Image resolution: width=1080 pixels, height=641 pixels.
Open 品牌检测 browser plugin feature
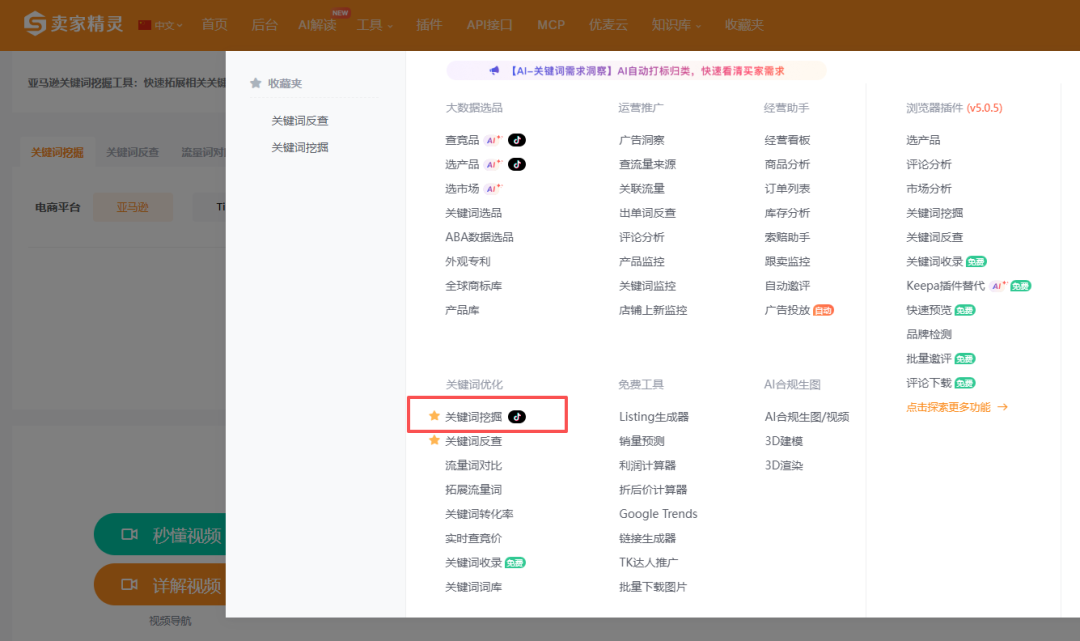(x=928, y=334)
